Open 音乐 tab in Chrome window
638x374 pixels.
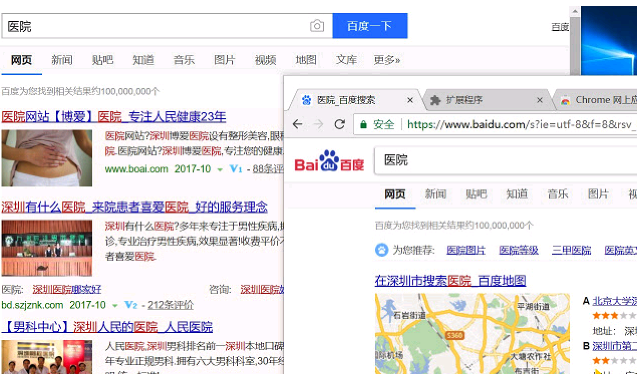point(558,194)
